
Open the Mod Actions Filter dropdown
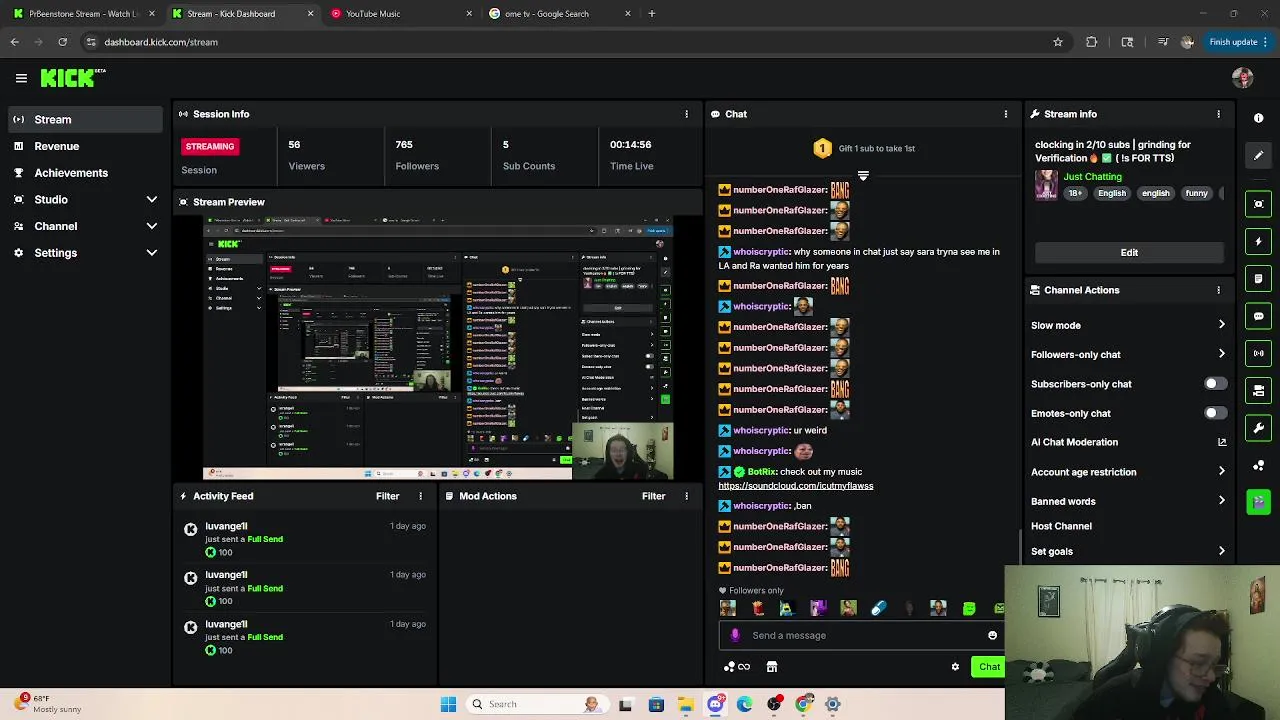(653, 496)
